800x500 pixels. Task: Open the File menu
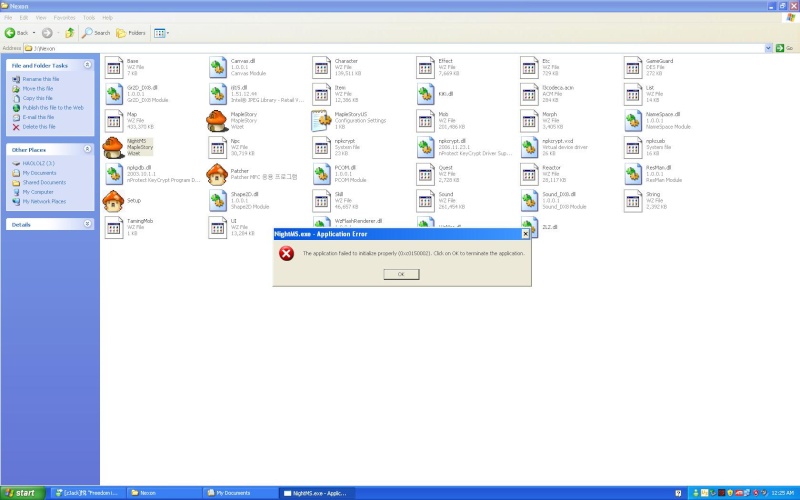8,17
